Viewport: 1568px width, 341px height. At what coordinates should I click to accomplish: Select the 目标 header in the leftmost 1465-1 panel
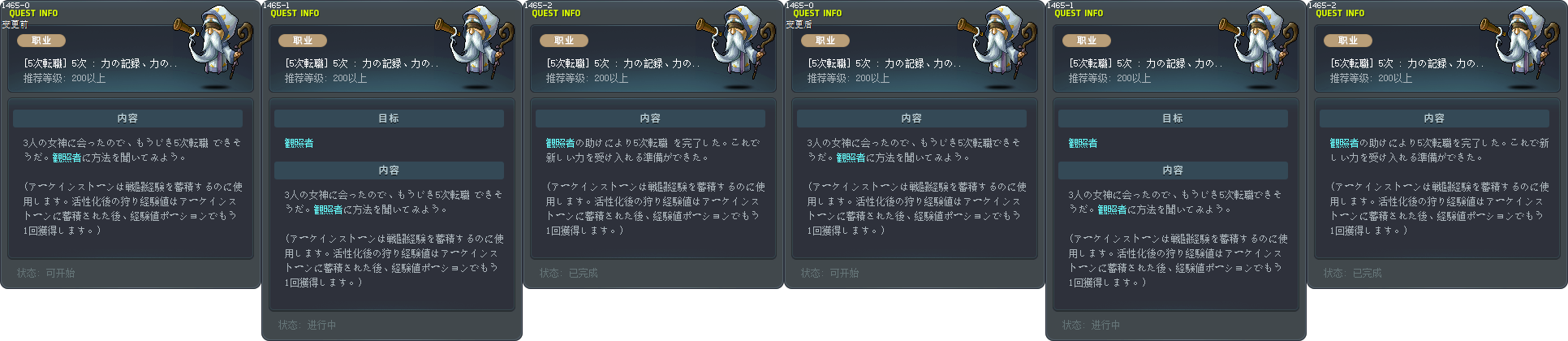pyautogui.click(x=389, y=119)
